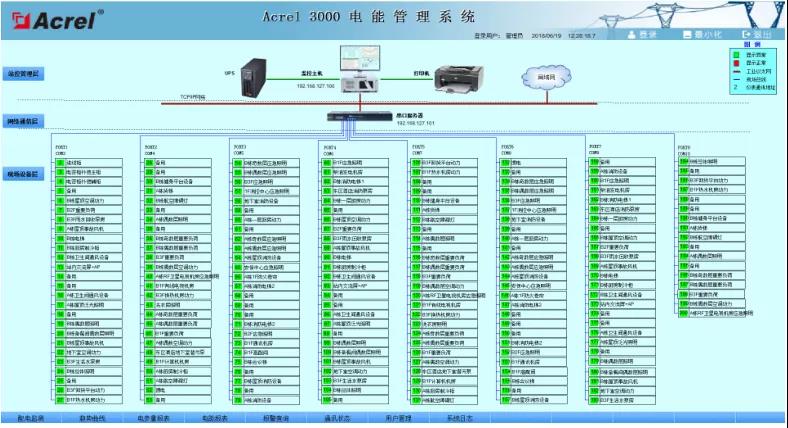The image size is (788, 428).
Task: Click the green swatch in the legend
Action: 737,55
